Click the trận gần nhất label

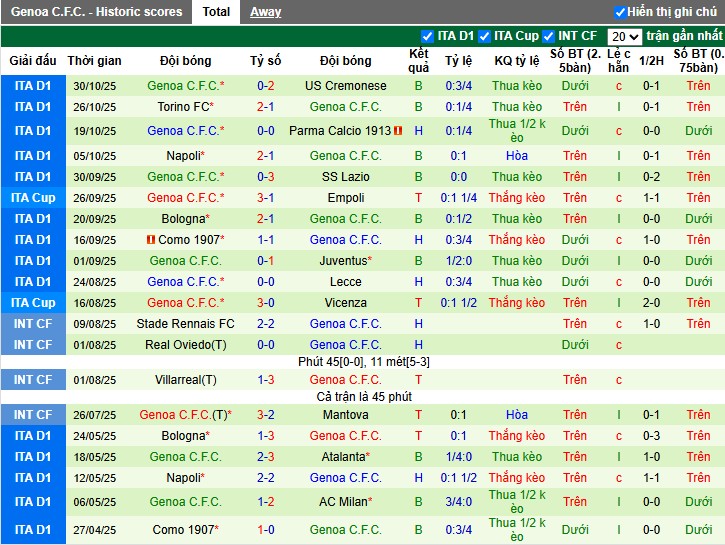click(x=684, y=36)
